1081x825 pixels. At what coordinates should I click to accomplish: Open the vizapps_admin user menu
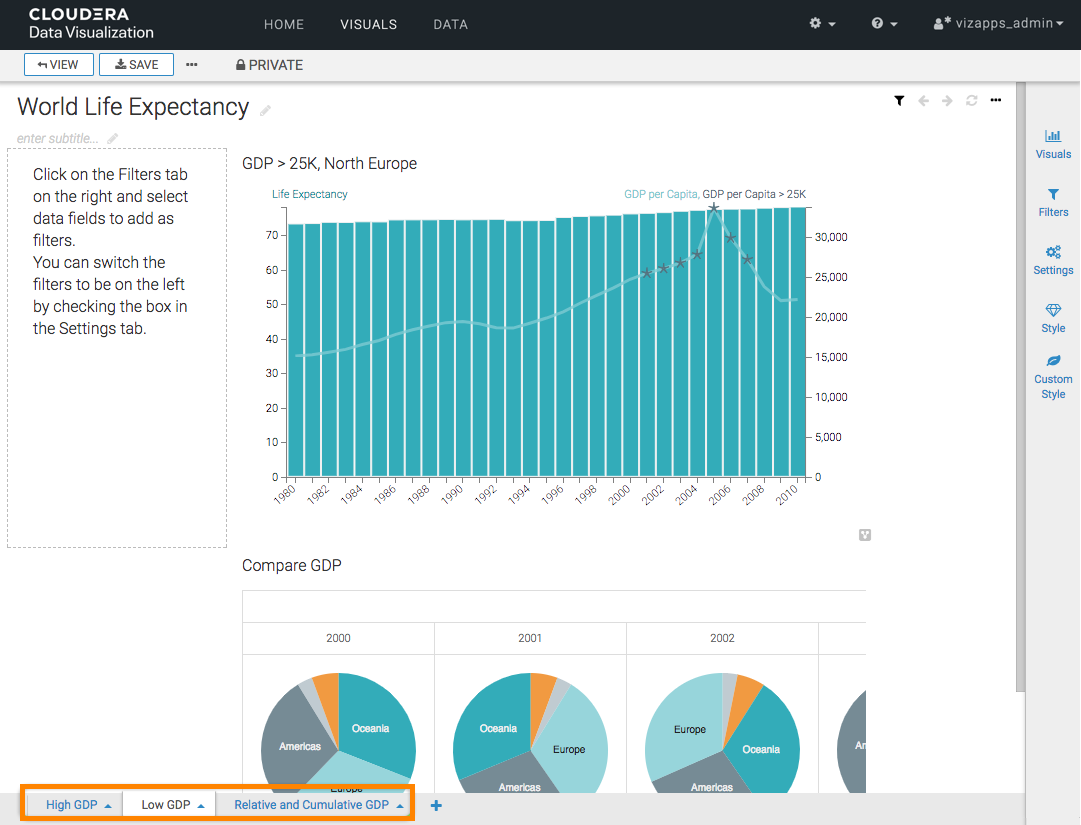(998, 24)
